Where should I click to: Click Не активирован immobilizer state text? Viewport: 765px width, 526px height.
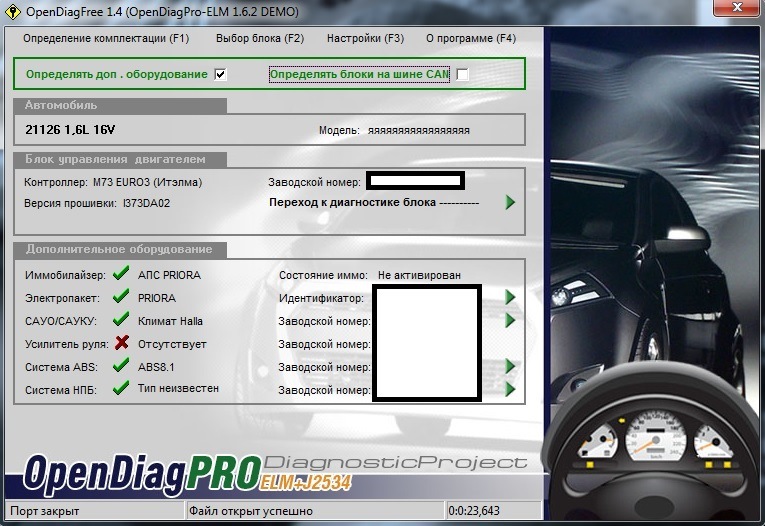point(419,275)
